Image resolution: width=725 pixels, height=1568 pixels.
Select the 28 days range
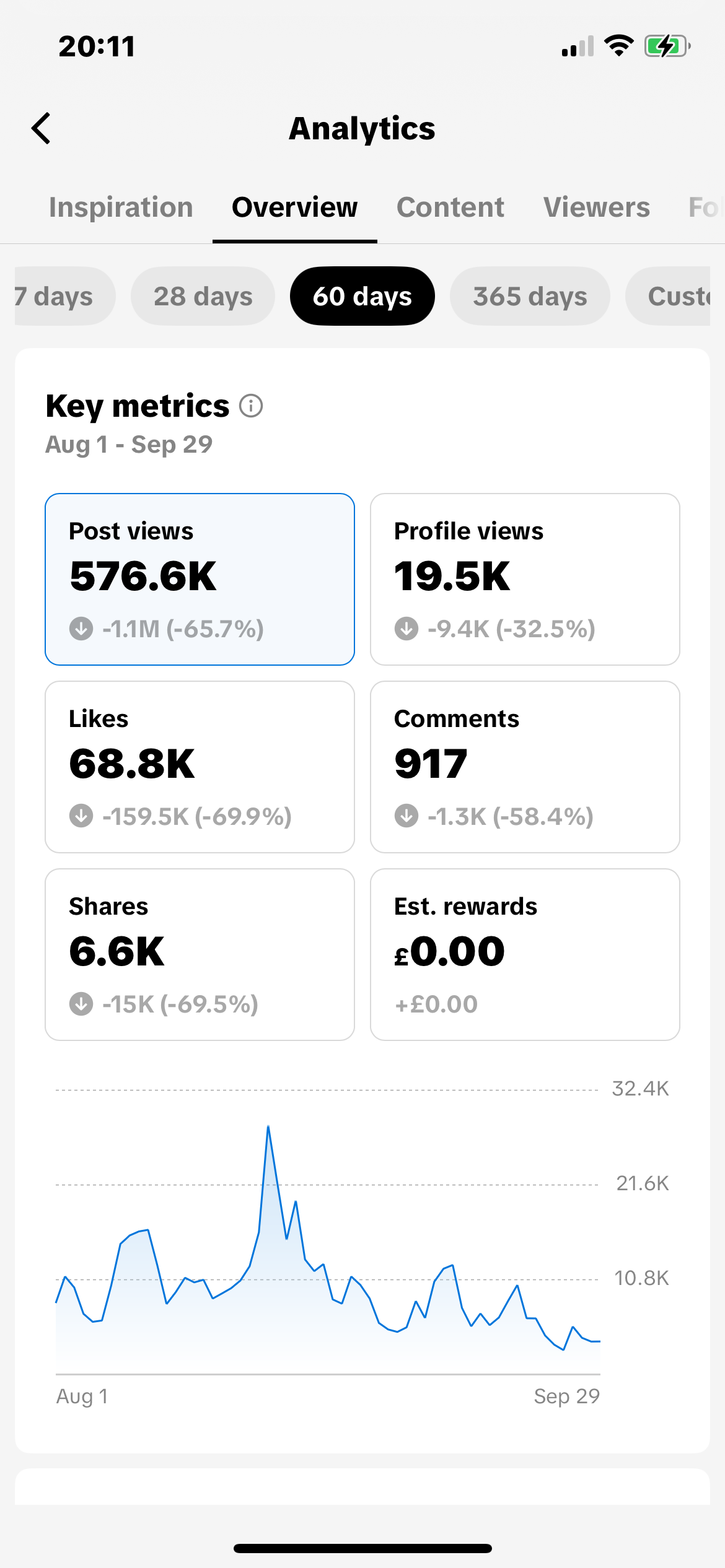(x=203, y=296)
